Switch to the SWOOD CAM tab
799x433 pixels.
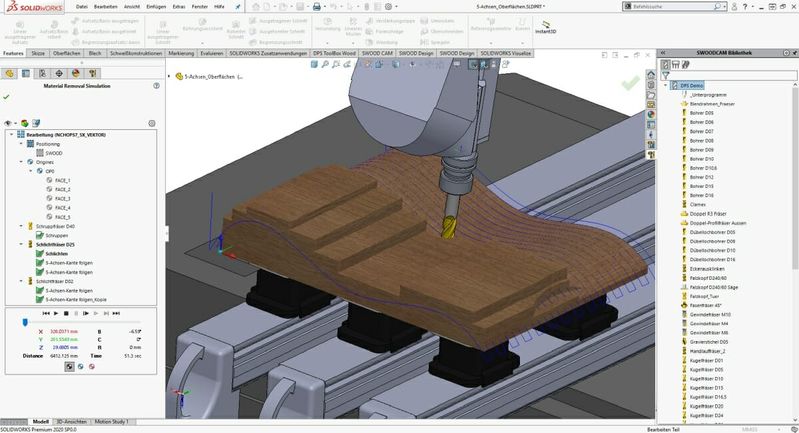tap(379, 53)
